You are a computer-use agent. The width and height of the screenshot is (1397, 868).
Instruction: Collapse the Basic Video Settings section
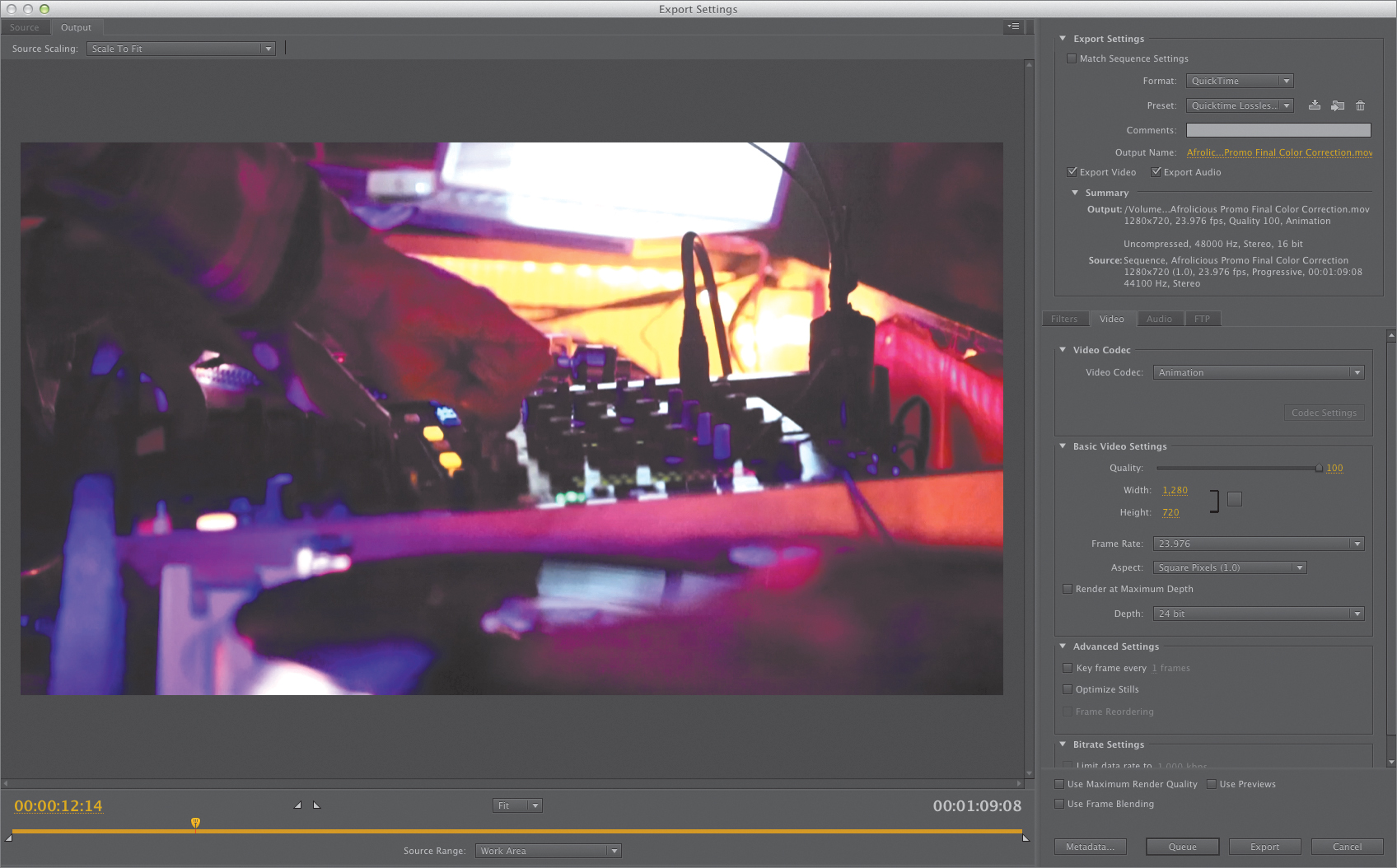click(1063, 446)
